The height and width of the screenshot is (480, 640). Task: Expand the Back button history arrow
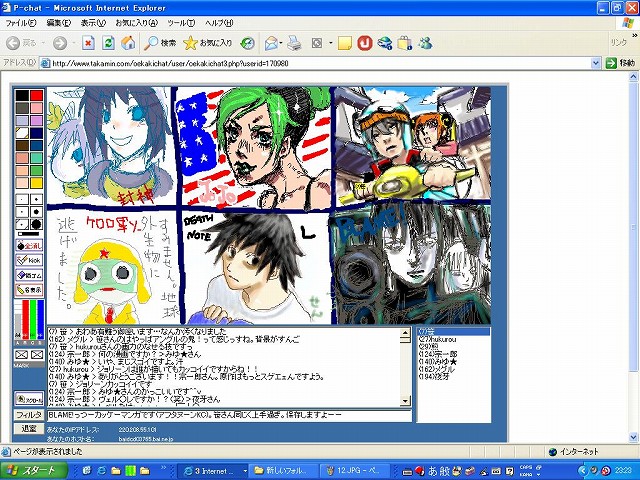(42, 43)
